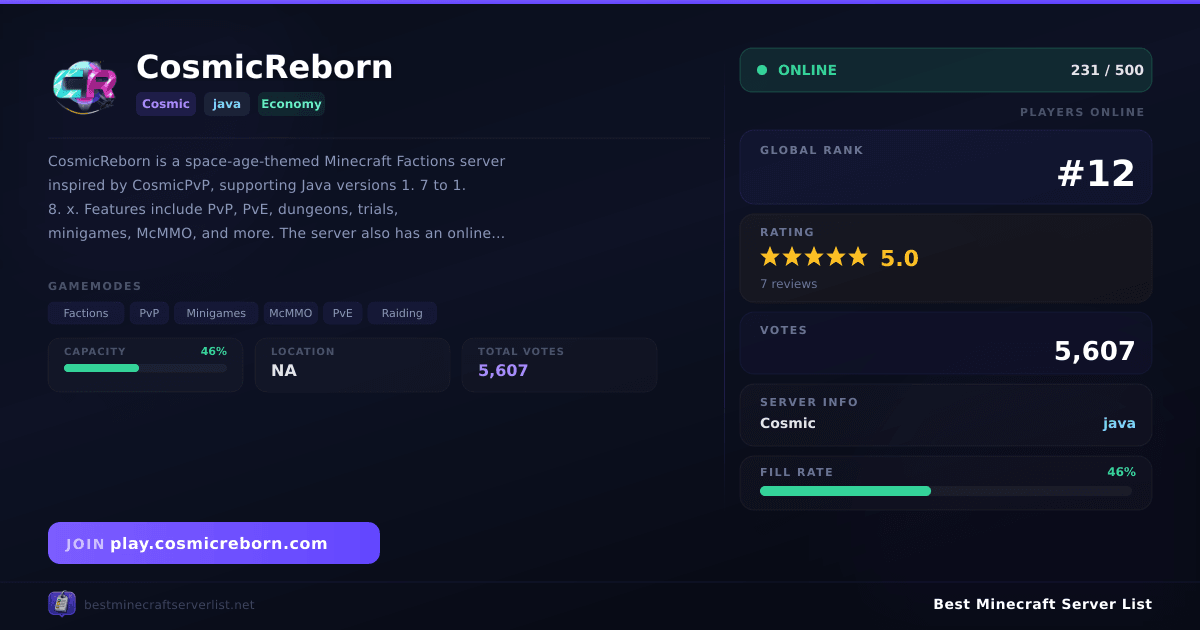Click the #12 global rank value
The image size is (1200, 630).
click(1096, 174)
